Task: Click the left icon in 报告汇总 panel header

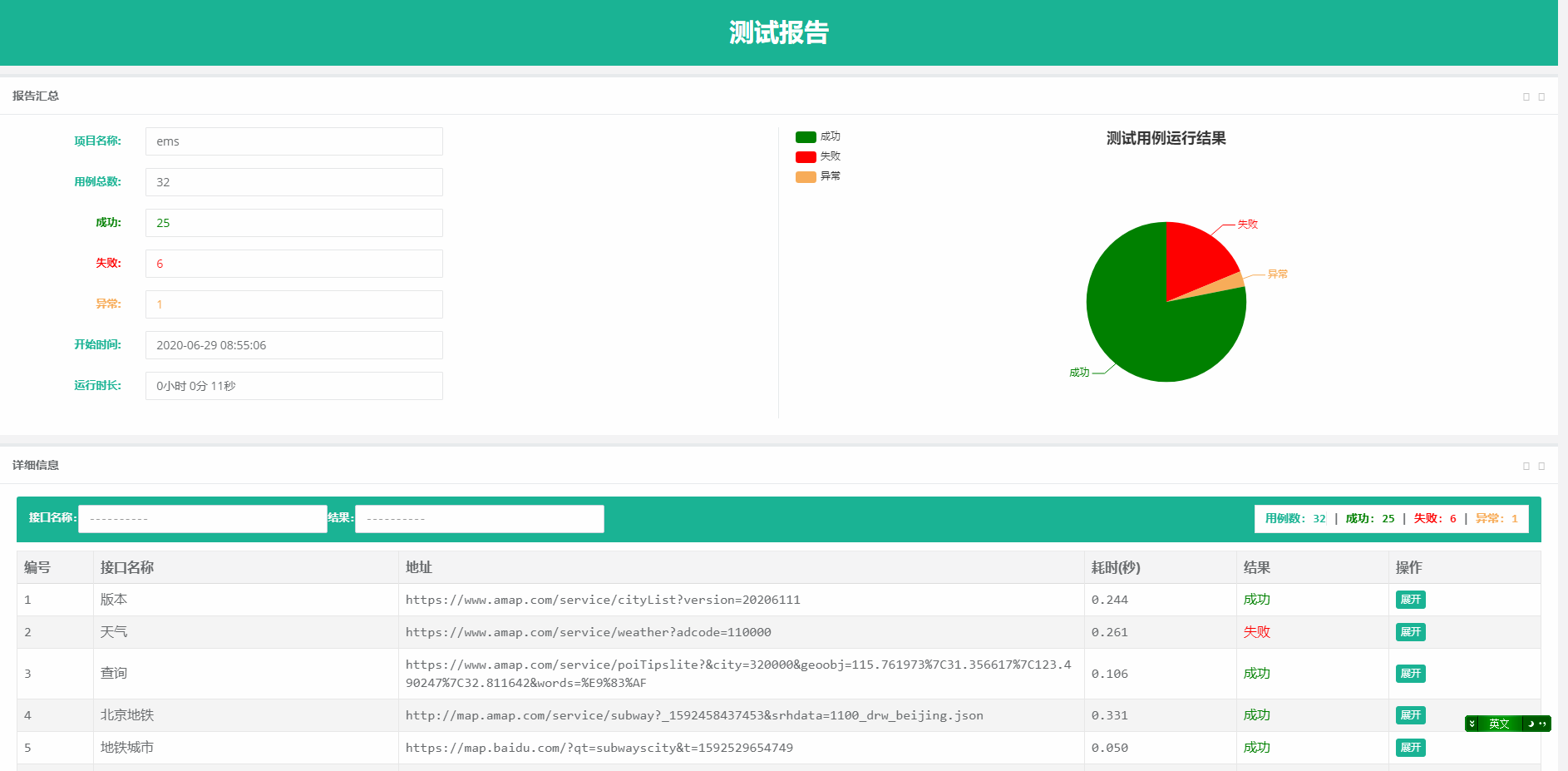Action: tap(1526, 96)
